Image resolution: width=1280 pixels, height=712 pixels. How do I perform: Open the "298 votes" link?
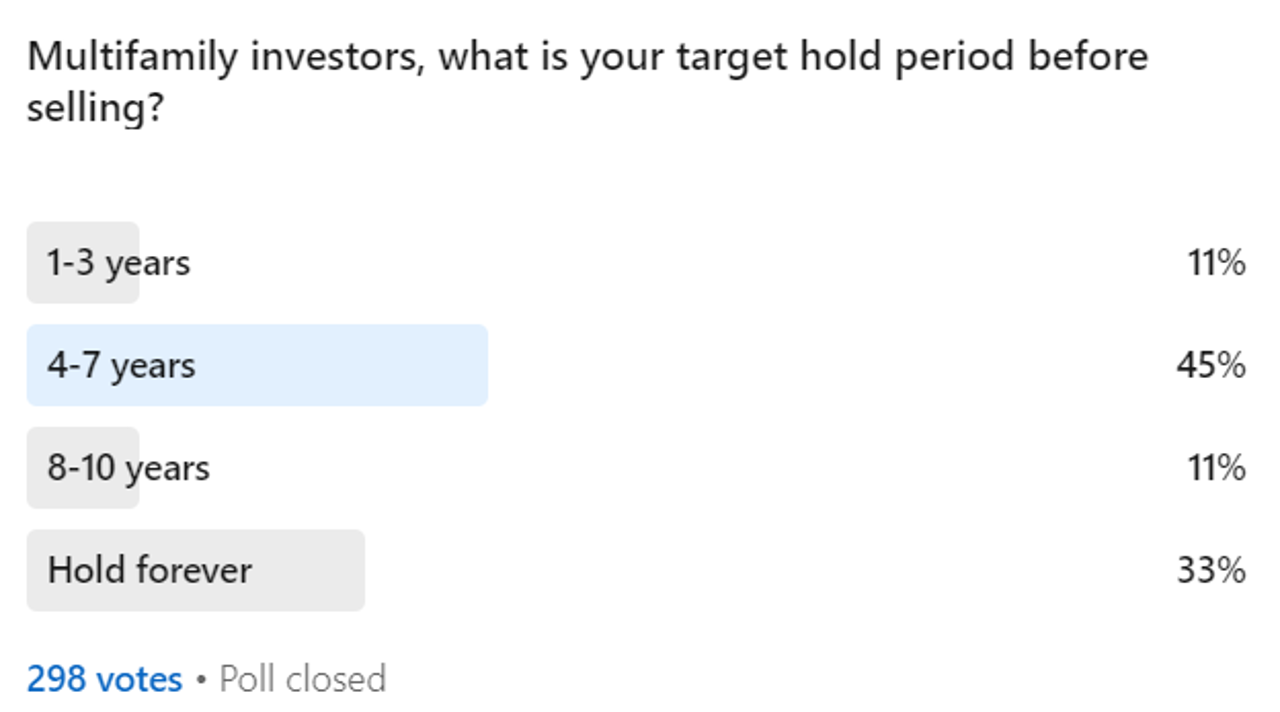pyautogui.click(x=104, y=679)
